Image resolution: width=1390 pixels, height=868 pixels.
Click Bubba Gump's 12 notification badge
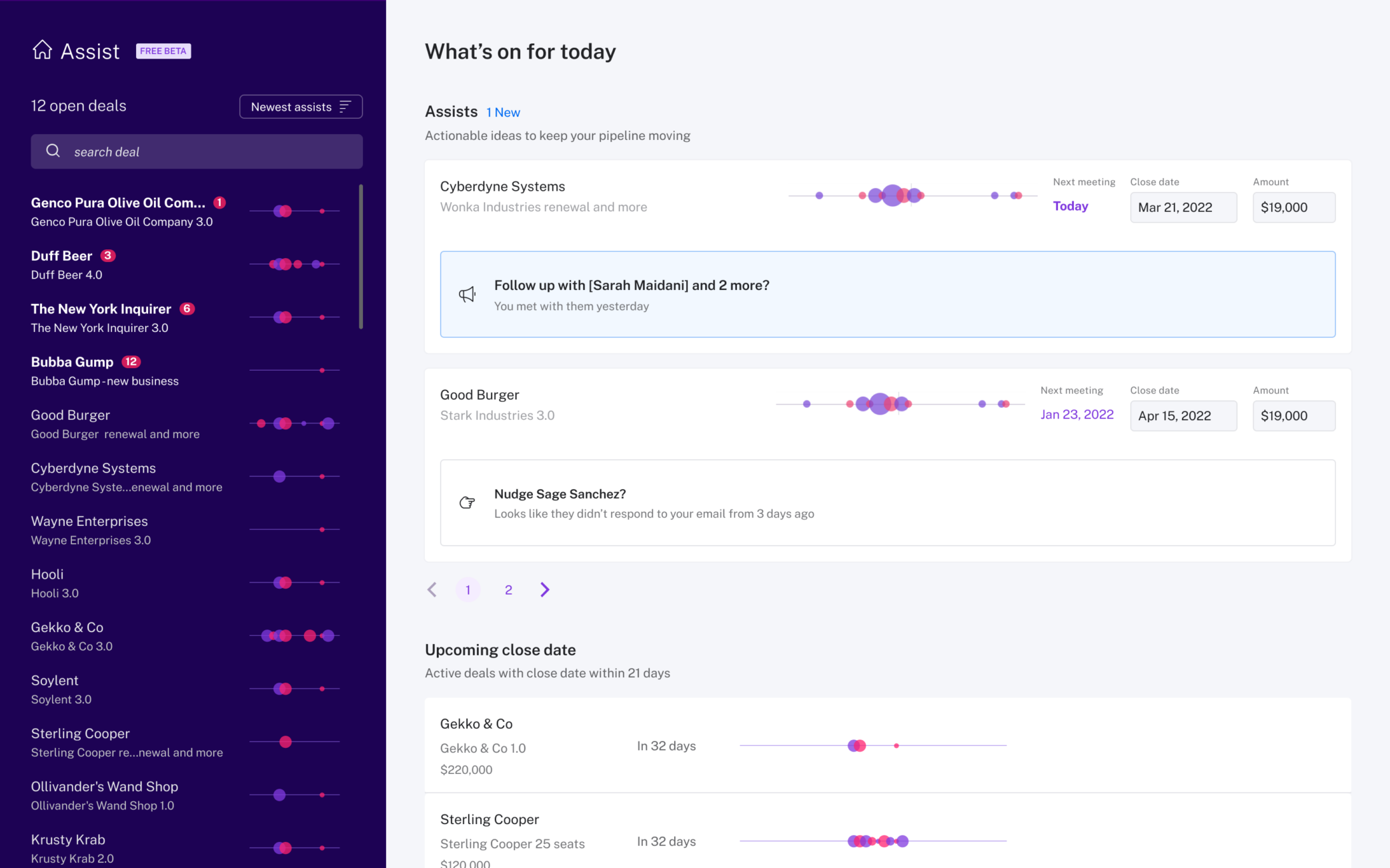(131, 361)
